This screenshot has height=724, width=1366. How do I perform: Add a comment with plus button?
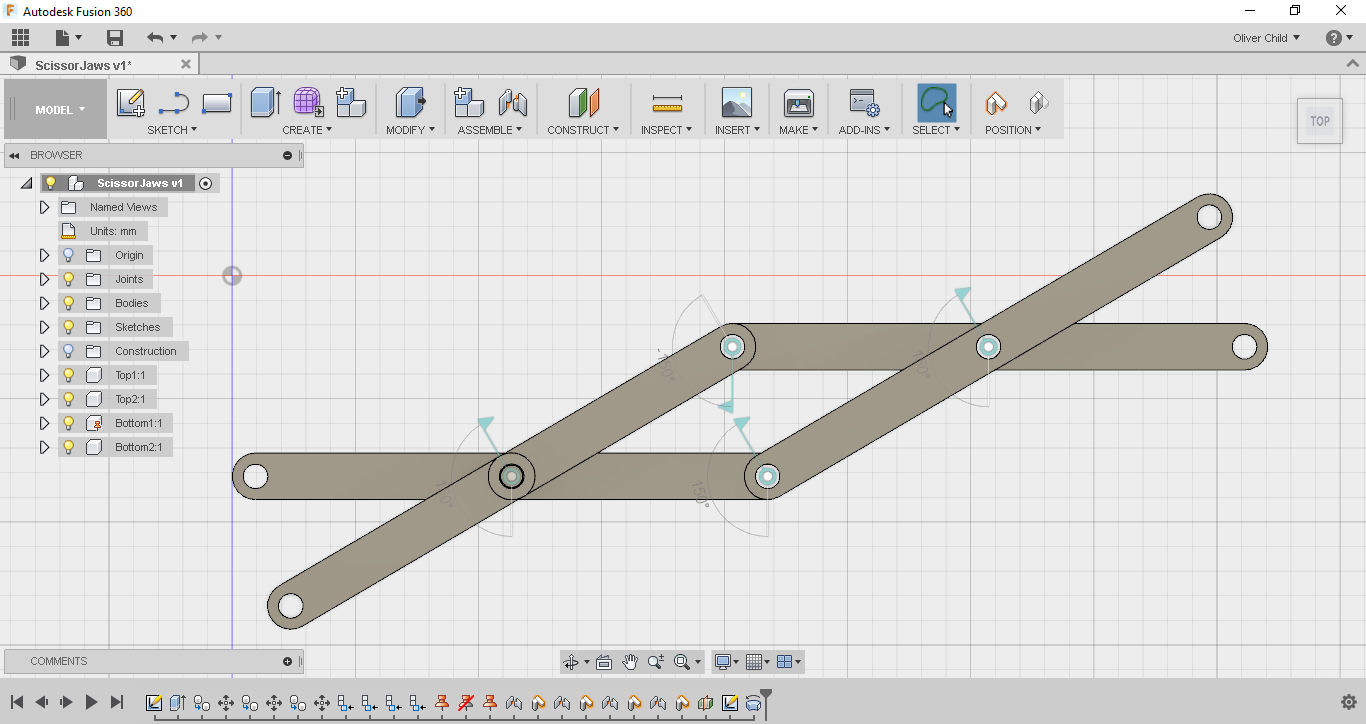[288, 661]
